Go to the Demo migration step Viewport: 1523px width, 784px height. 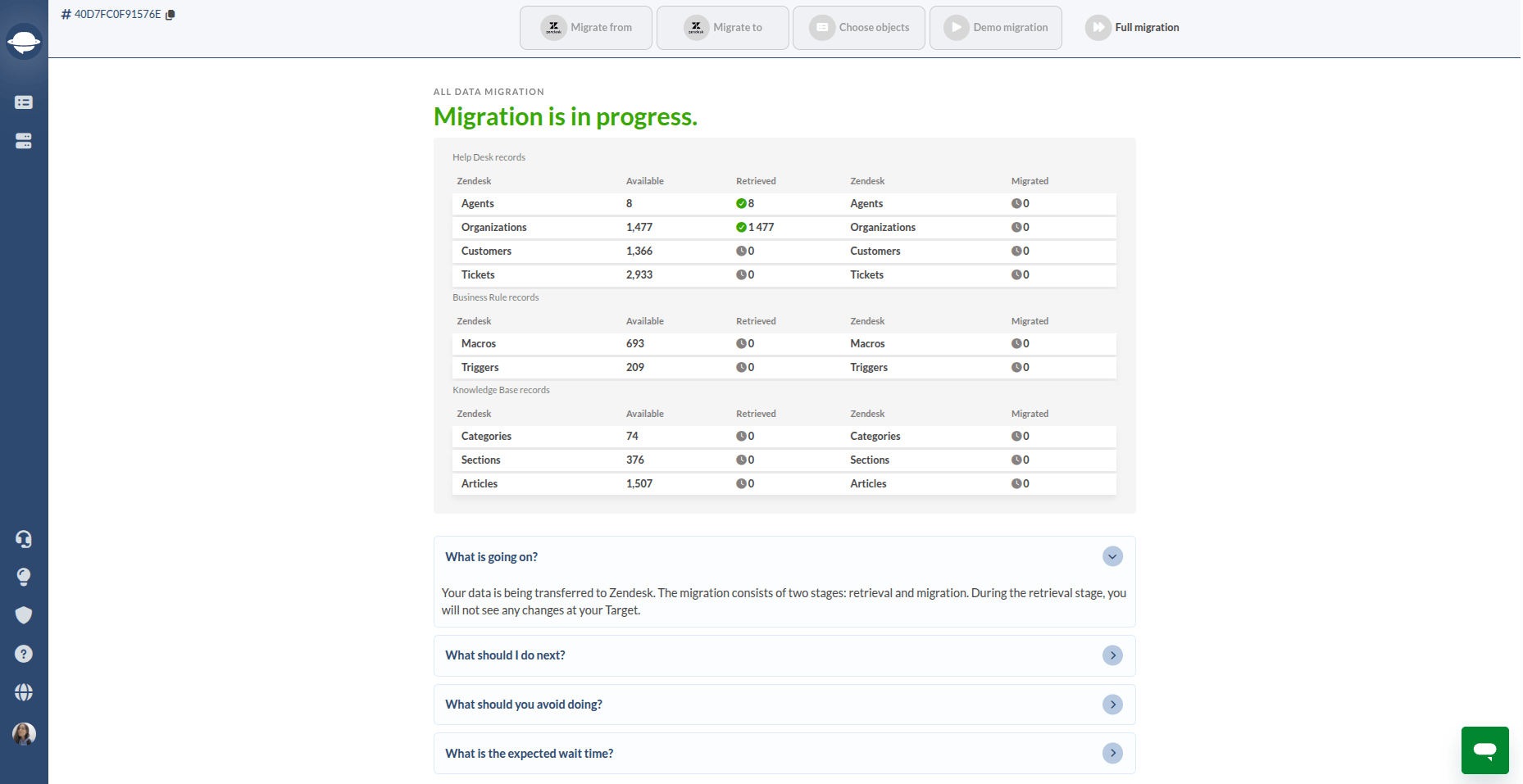(x=996, y=28)
